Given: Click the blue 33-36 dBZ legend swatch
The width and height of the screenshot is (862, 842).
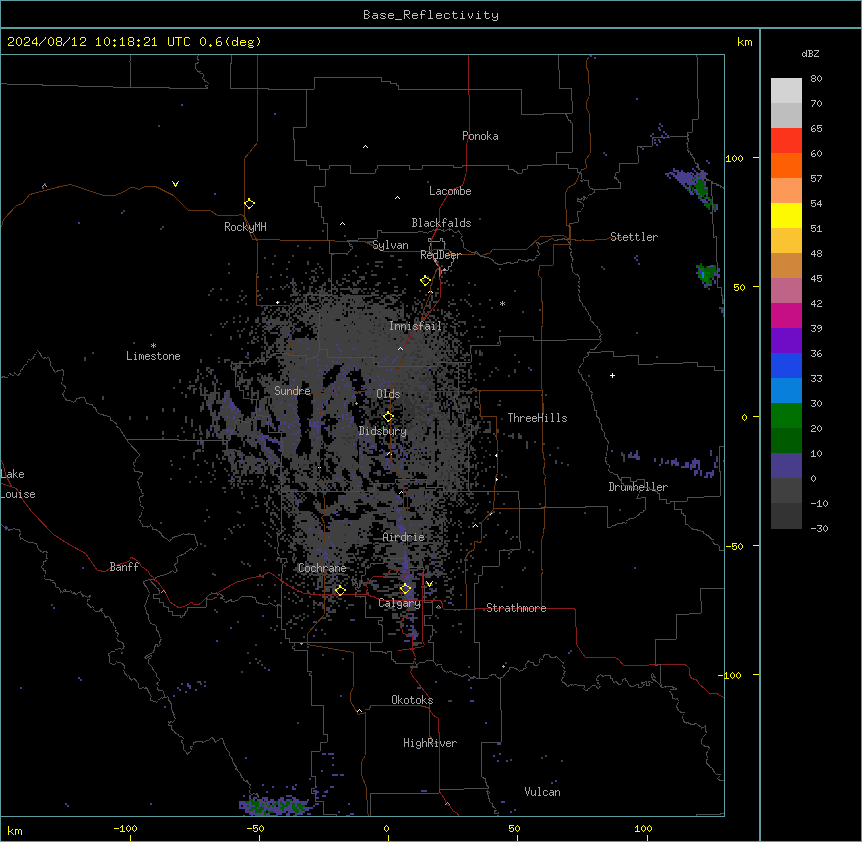Looking at the screenshot, I should (786, 365).
